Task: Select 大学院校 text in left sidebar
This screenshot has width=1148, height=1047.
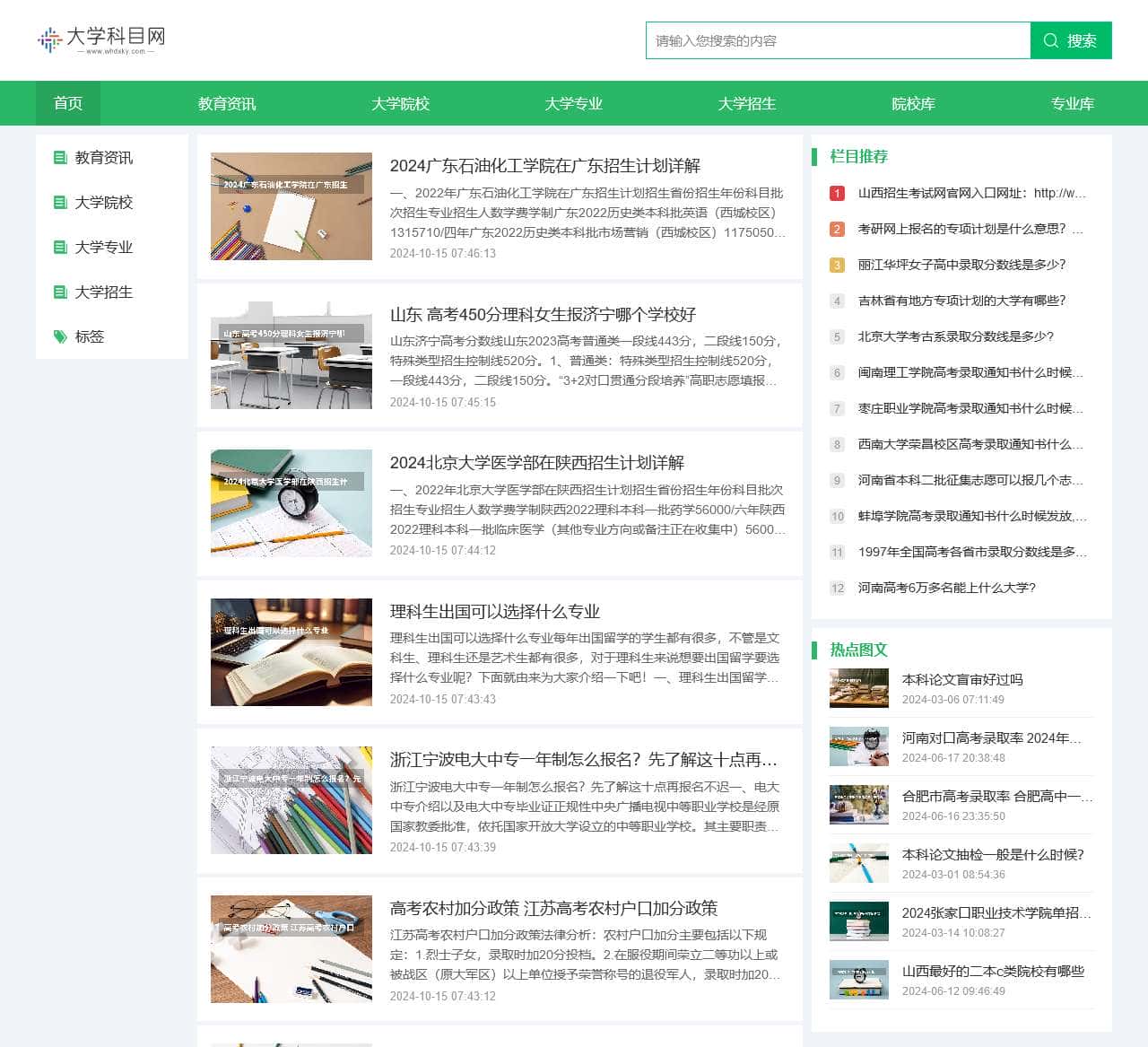Action: (x=104, y=203)
